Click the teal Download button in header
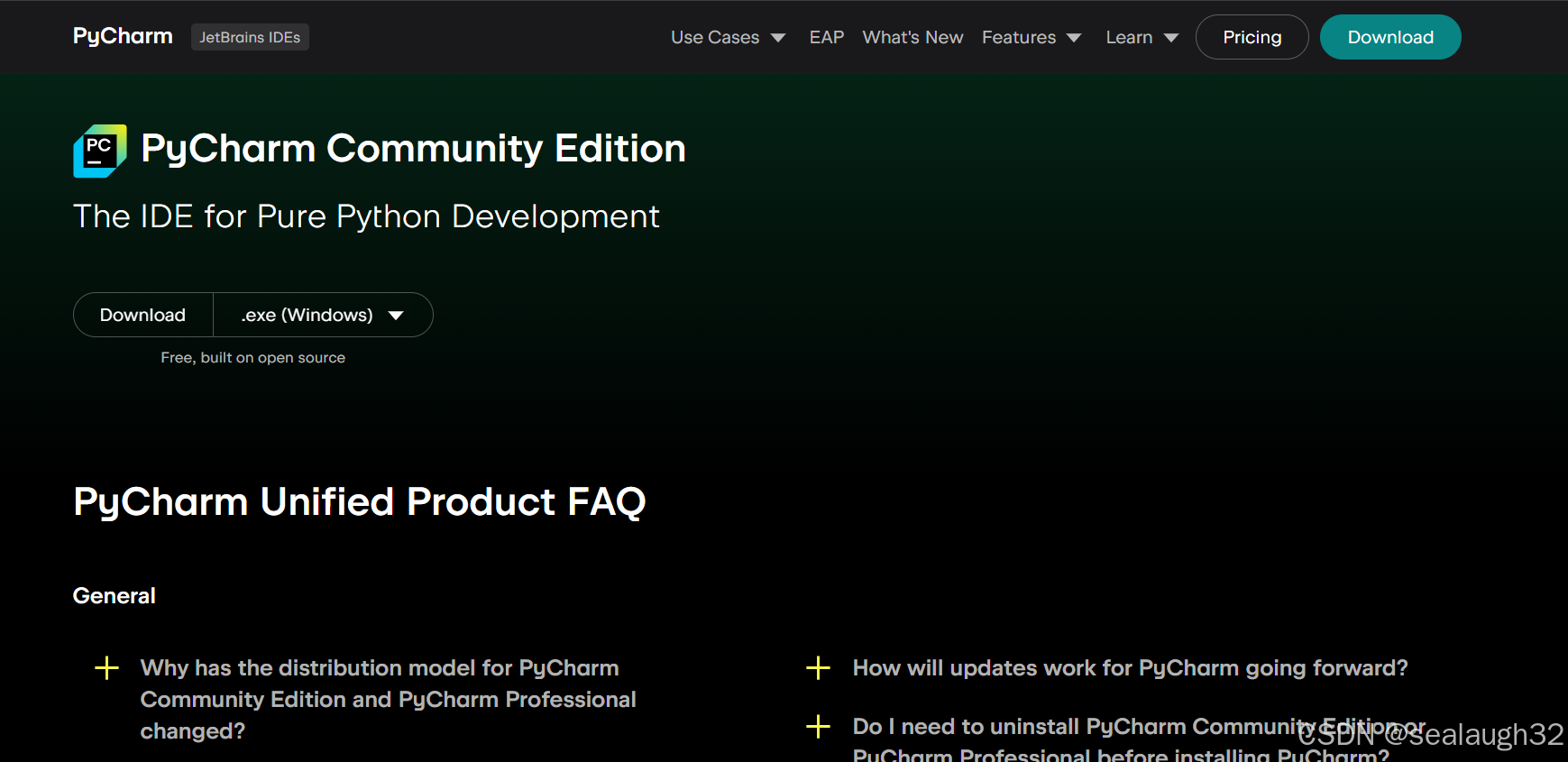Screen dimensions: 1568x762 1390,37
